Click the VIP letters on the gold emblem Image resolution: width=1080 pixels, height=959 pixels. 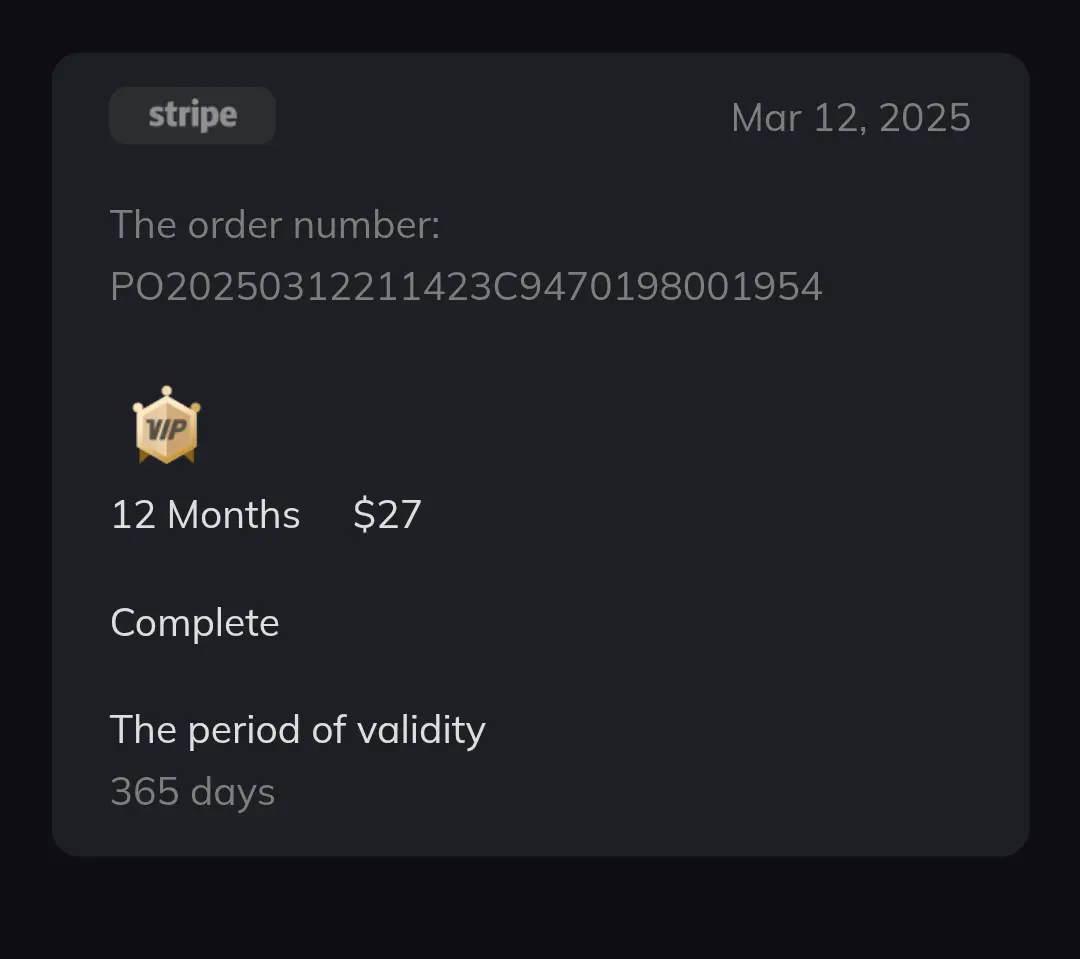pos(167,429)
